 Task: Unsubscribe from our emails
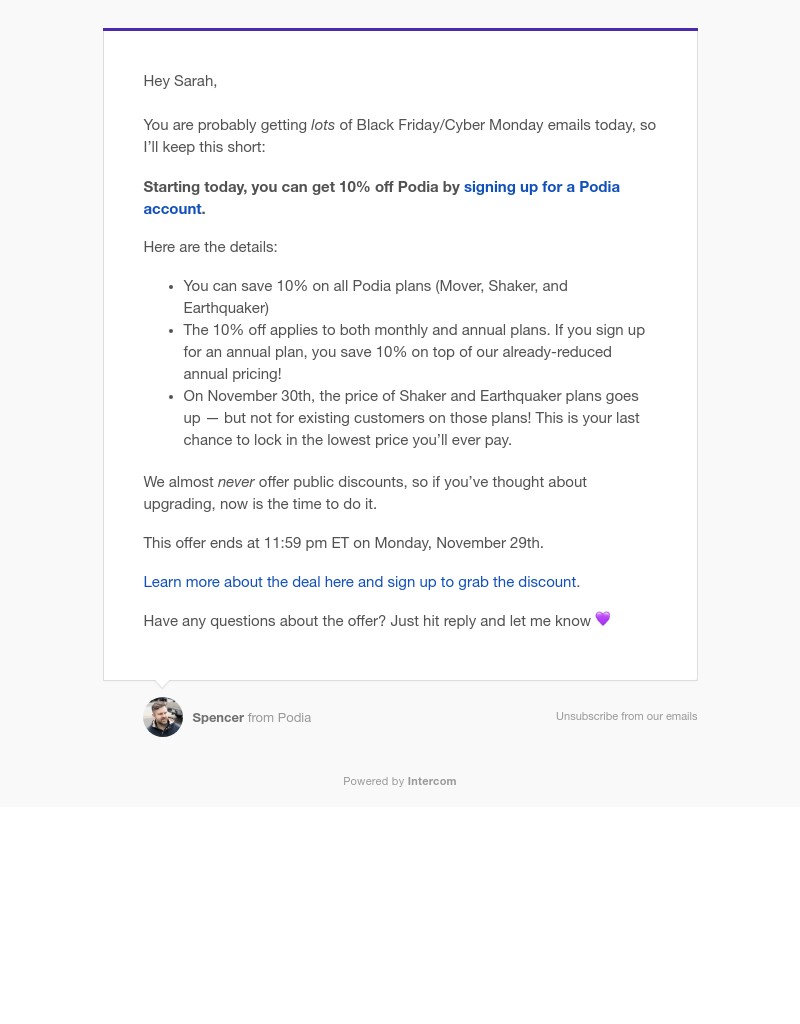click(626, 716)
